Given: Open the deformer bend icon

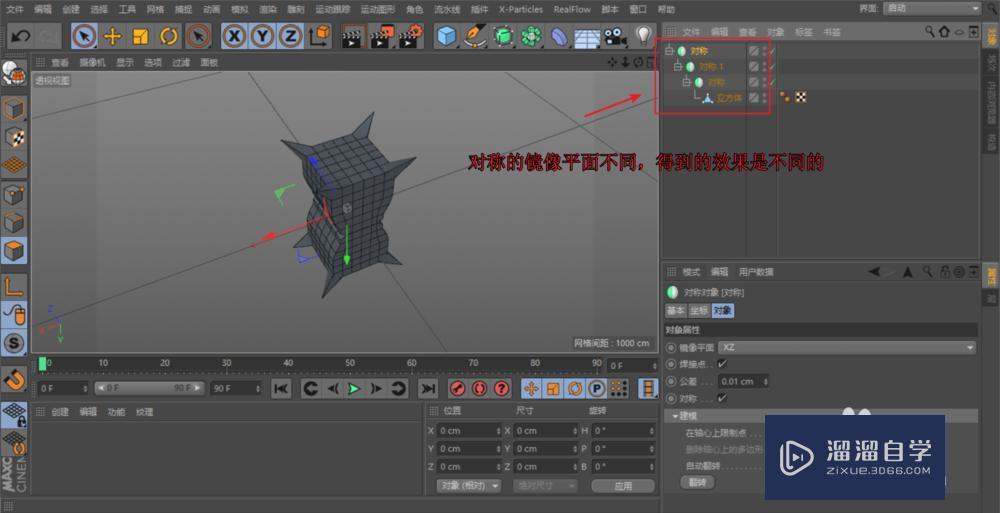Looking at the screenshot, I should pos(559,36).
